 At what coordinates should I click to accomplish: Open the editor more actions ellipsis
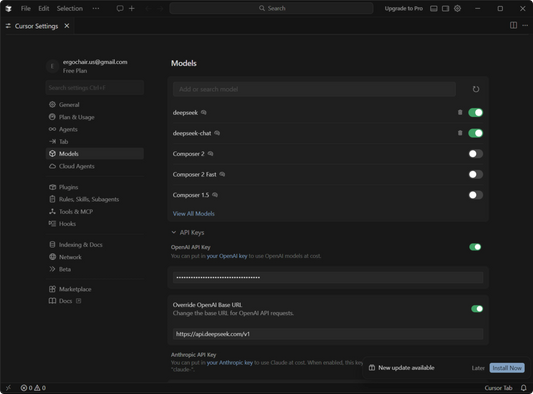[525, 25]
